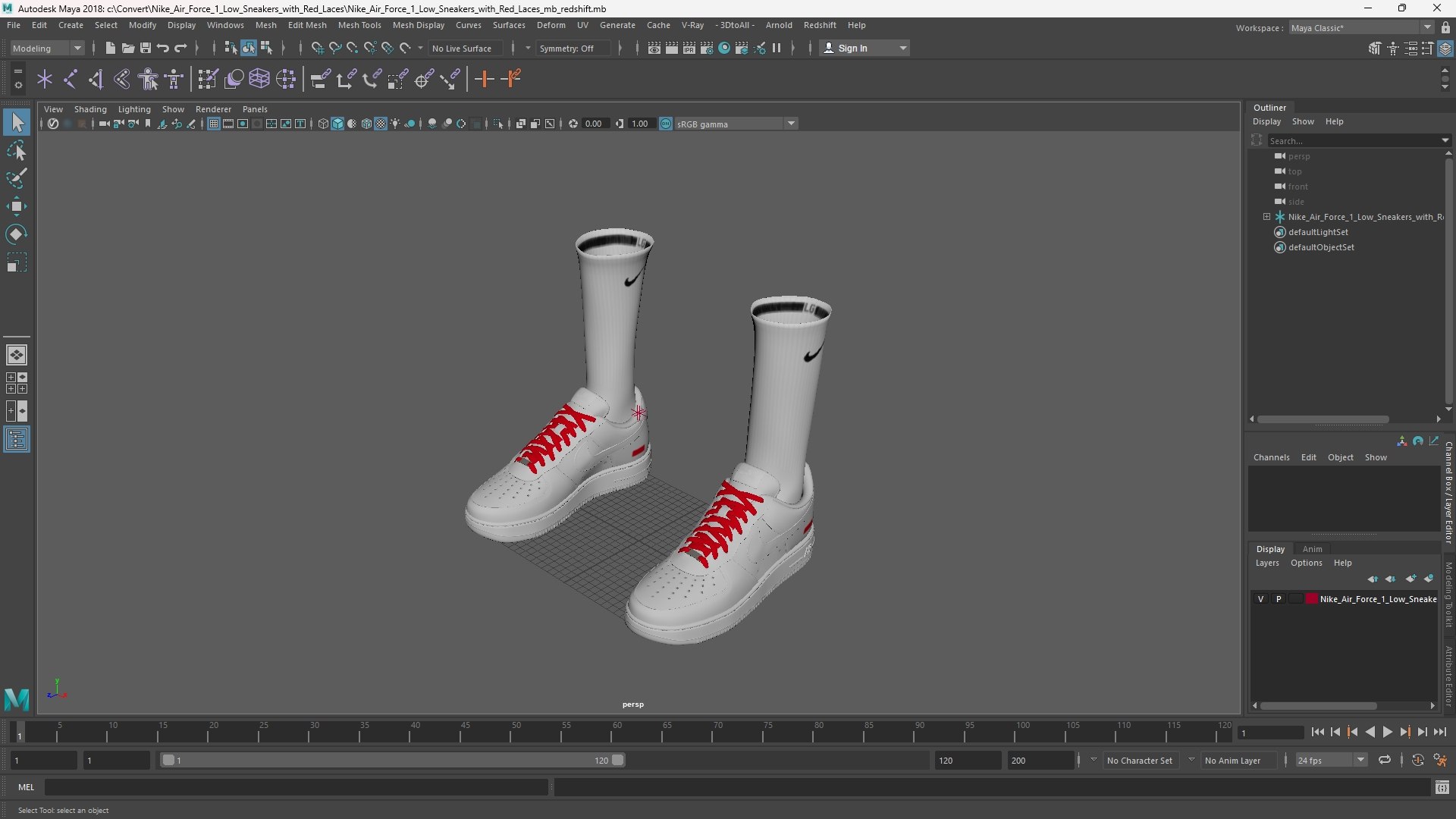
Task: Click the Outliner horizontal scrollbar
Action: tap(1323, 419)
